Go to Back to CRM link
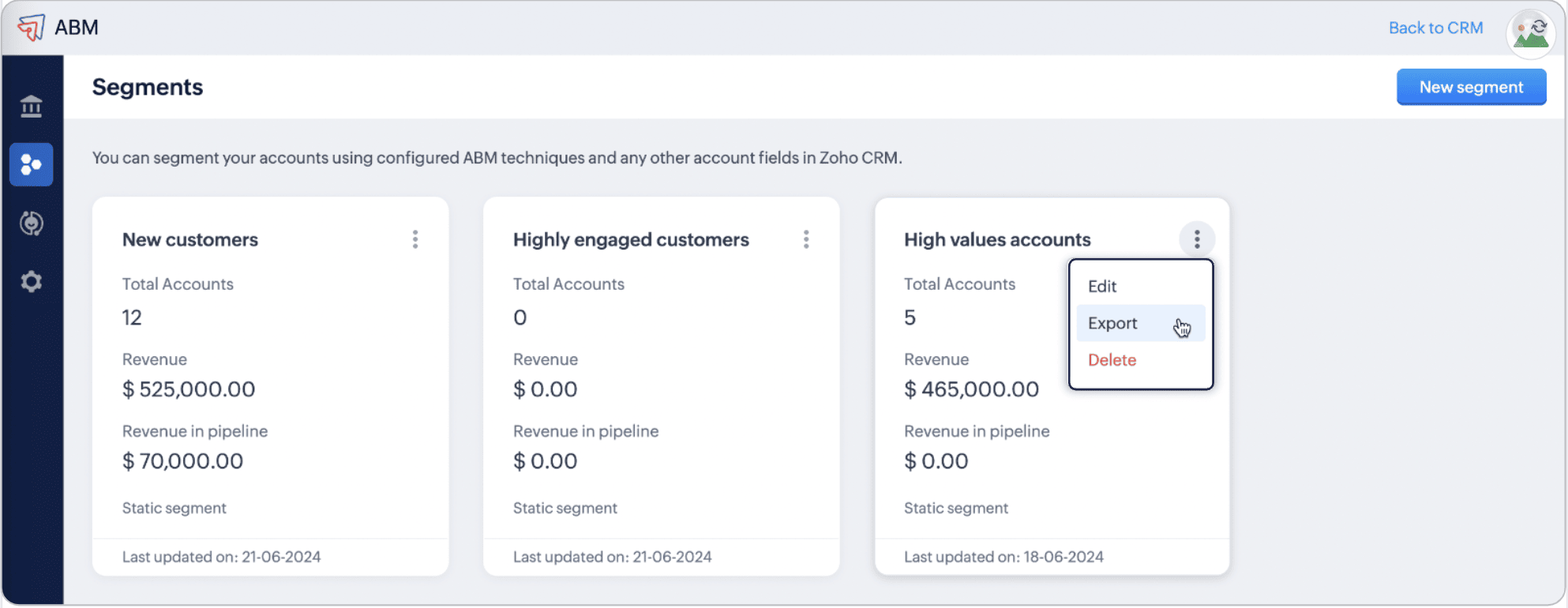This screenshot has width=1568, height=608. point(1435,28)
